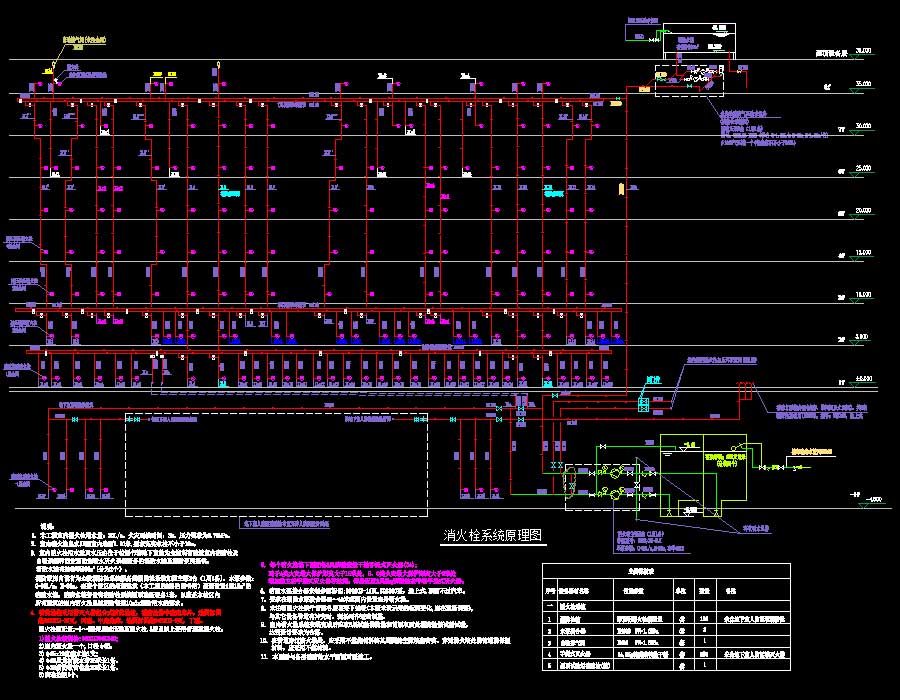Select the ±0.000 ground elevation label

coord(863,379)
